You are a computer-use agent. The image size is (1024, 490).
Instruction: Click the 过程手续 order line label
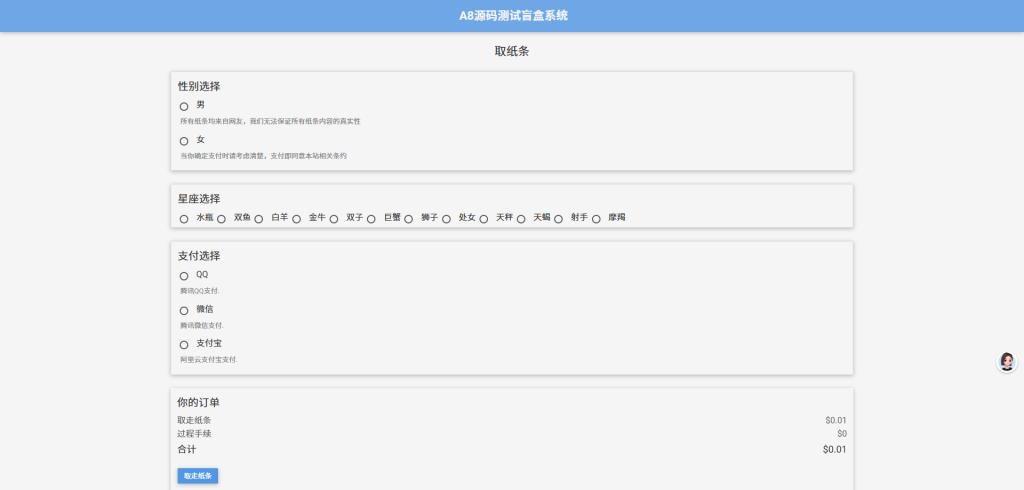[194, 433]
